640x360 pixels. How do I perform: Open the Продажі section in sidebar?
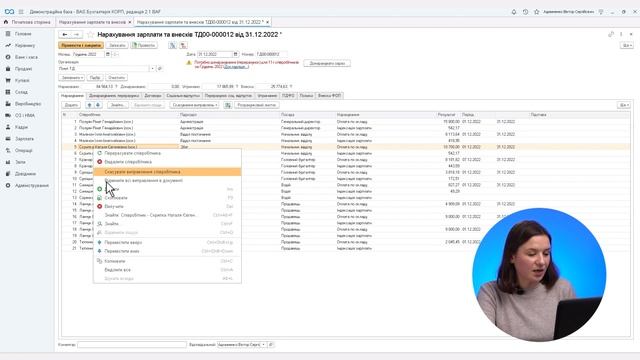(23, 69)
